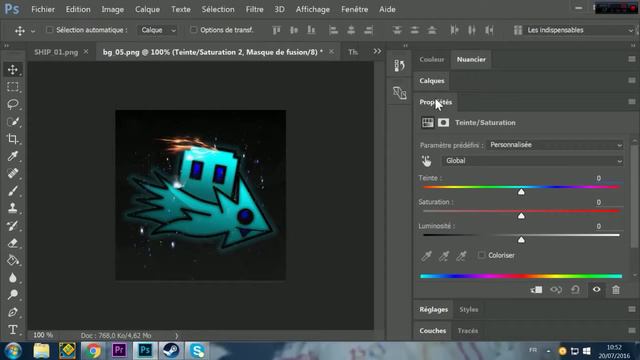640x360 pixels.
Task: Select the Type tool
Action: pos(13,329)
